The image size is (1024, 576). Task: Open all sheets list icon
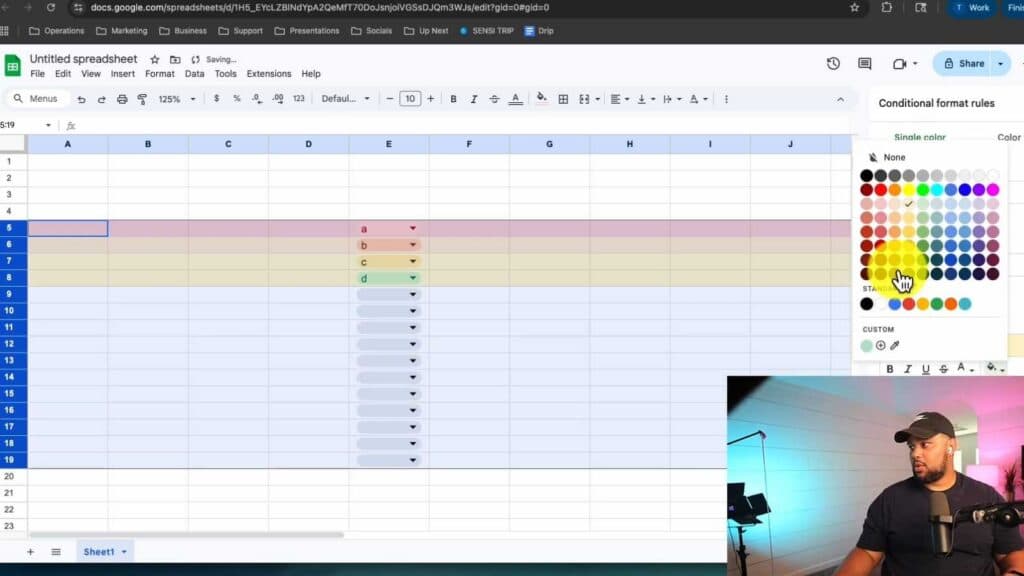(x=56, y=552)
